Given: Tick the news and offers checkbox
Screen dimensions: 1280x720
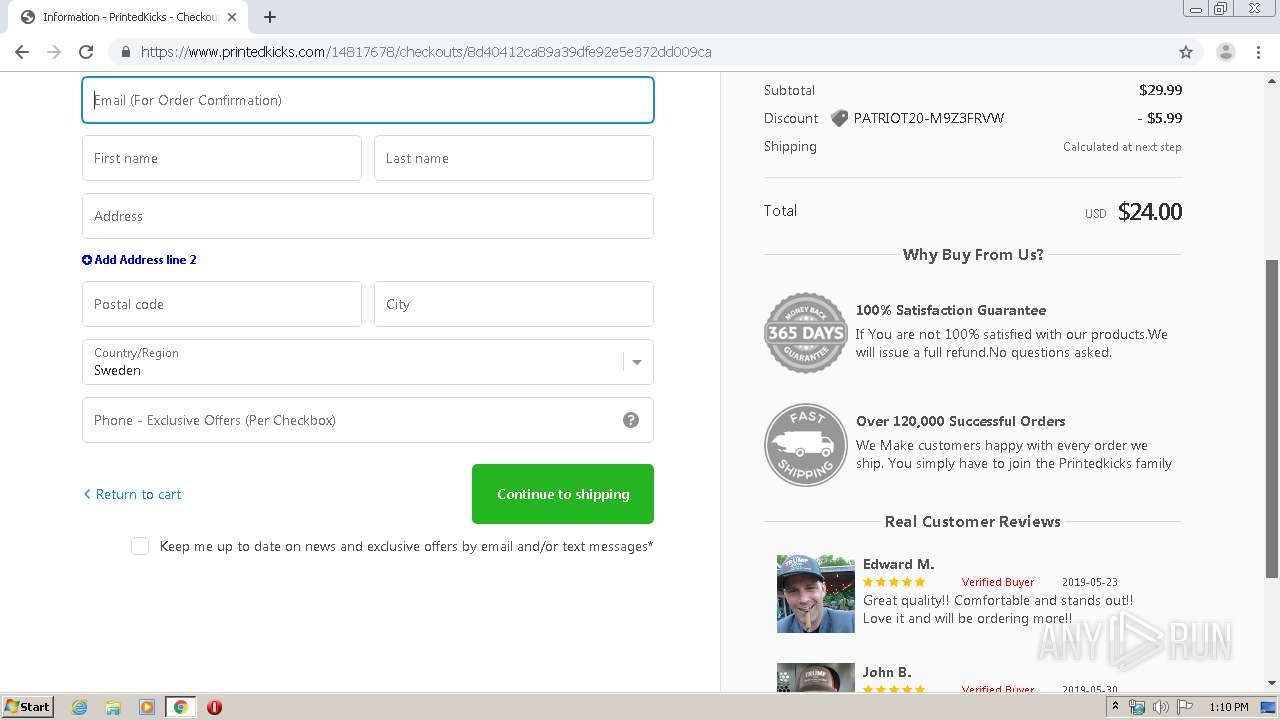Looking at the screenshot, I should click(x=140, y=546).
